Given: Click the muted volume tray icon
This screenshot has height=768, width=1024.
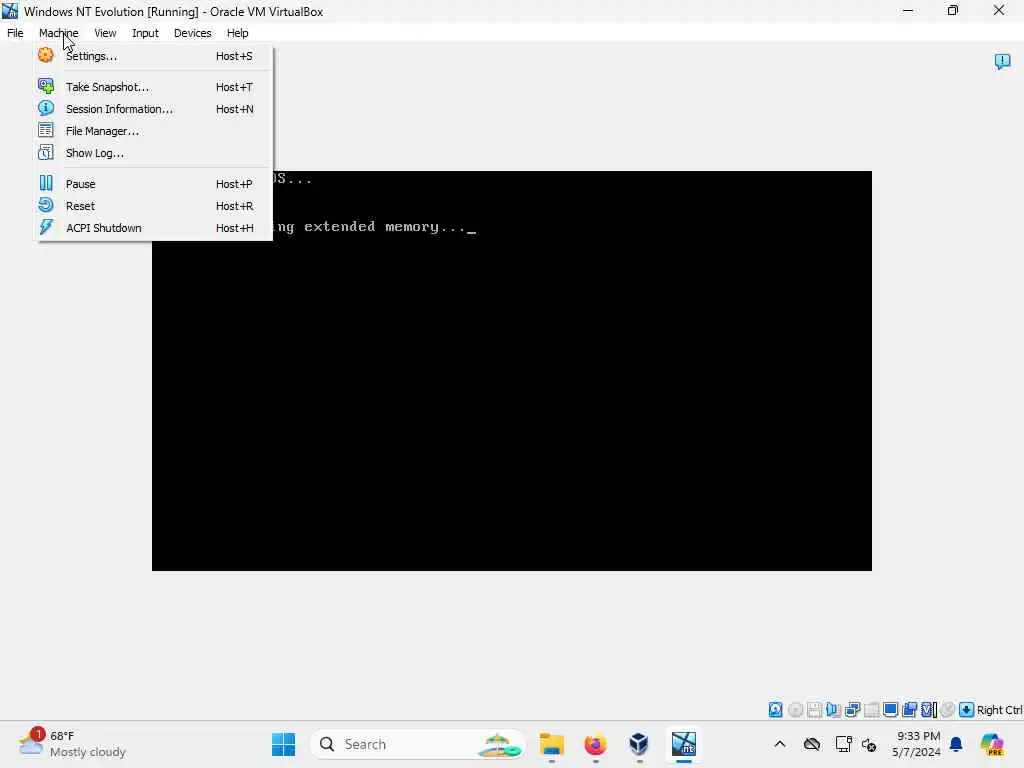Looking at the screenshot, I should (x=869, y=744).
